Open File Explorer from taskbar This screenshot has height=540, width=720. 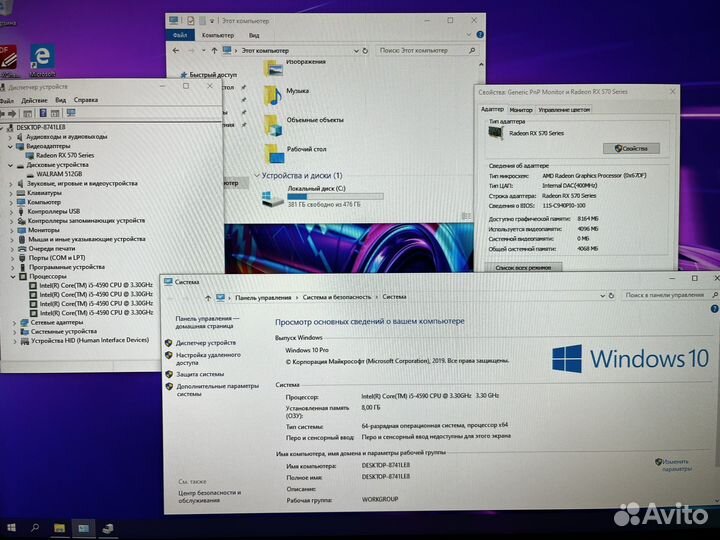pyautogui.click(x=59, y=528)
